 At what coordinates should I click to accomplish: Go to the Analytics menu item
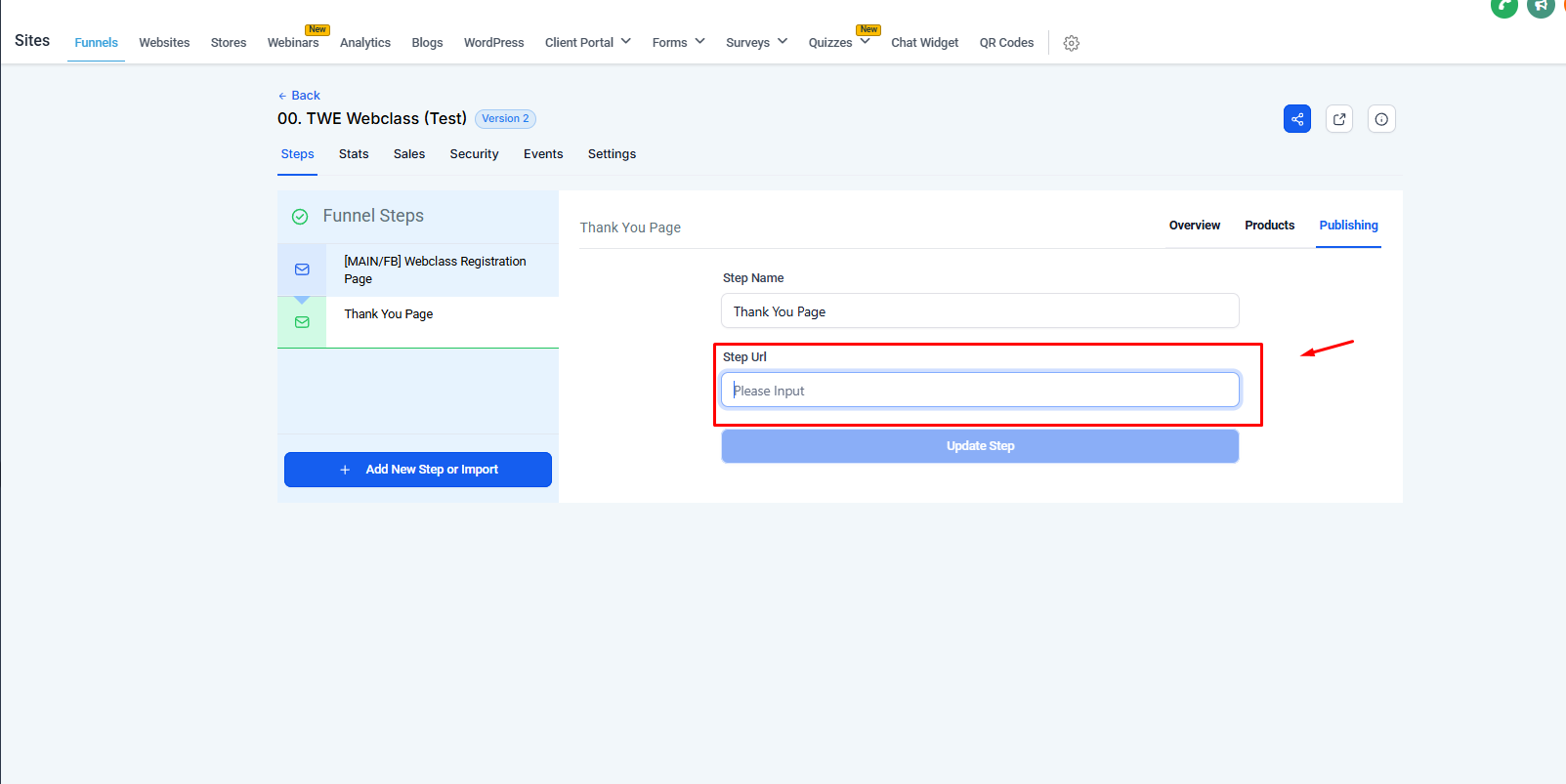pyautogui.click(x=365, y=43)
